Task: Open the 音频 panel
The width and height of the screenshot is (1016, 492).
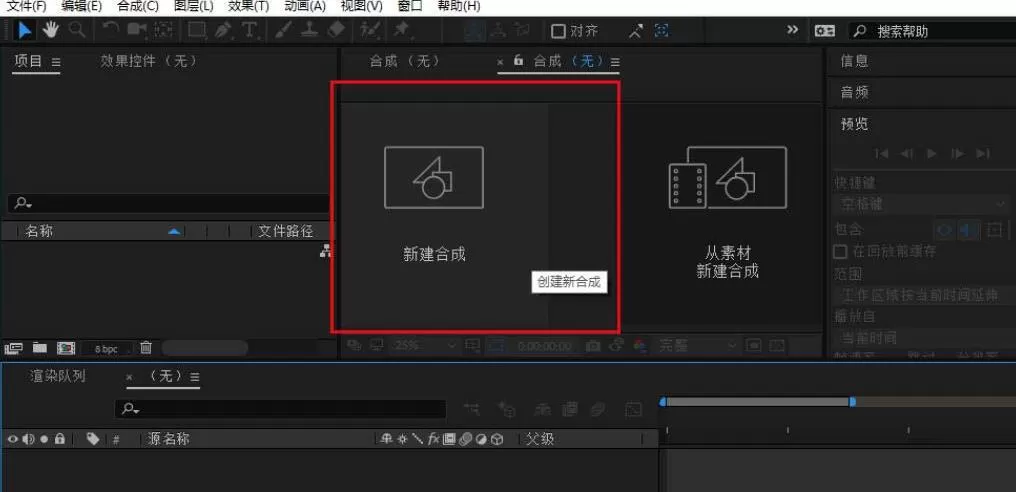Action: (x=855, y=93)
